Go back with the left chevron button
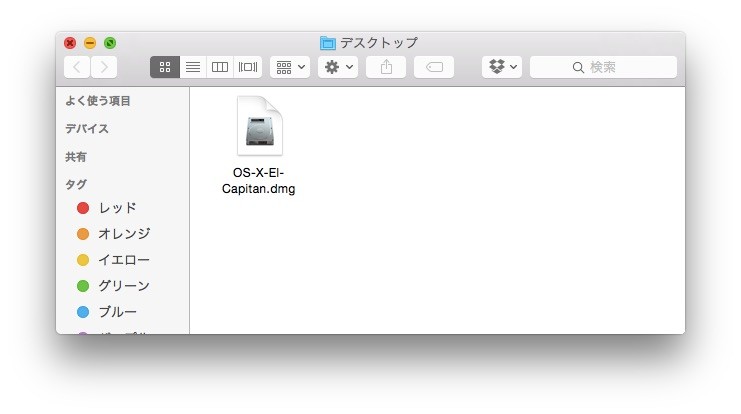The height and width of the screenshot is (414, 741). pyautogui.click(x=77, y=67)
